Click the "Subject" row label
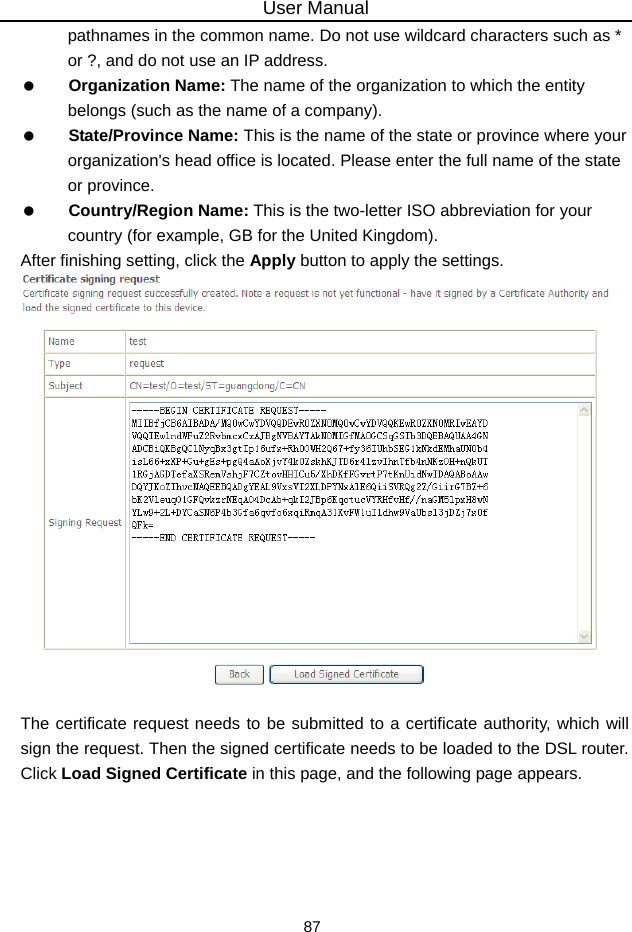Image resolution: width=632 pixels, height=932 pixels. point(65,386)
